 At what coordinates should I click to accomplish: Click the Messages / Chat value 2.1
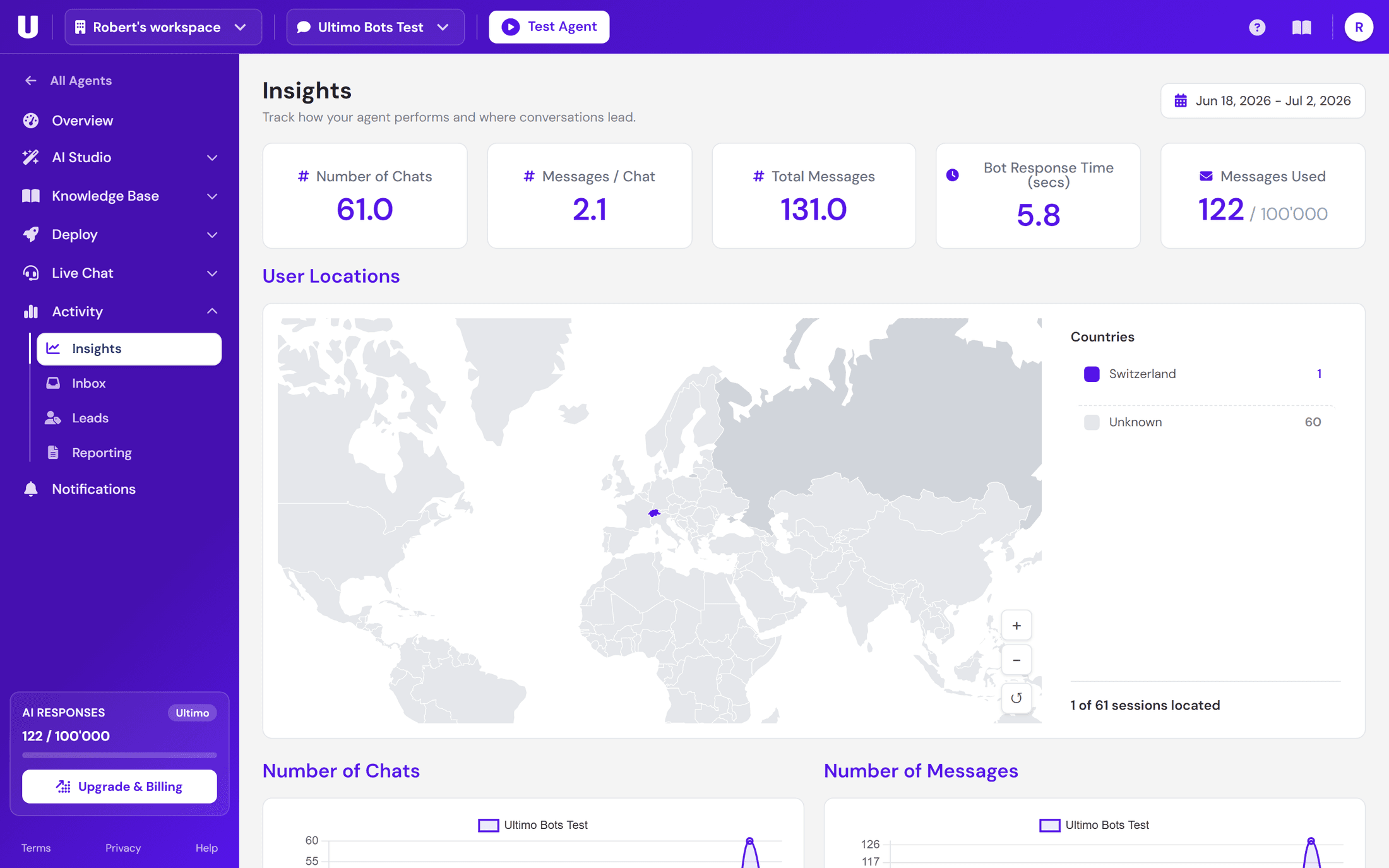pos(590,210)
